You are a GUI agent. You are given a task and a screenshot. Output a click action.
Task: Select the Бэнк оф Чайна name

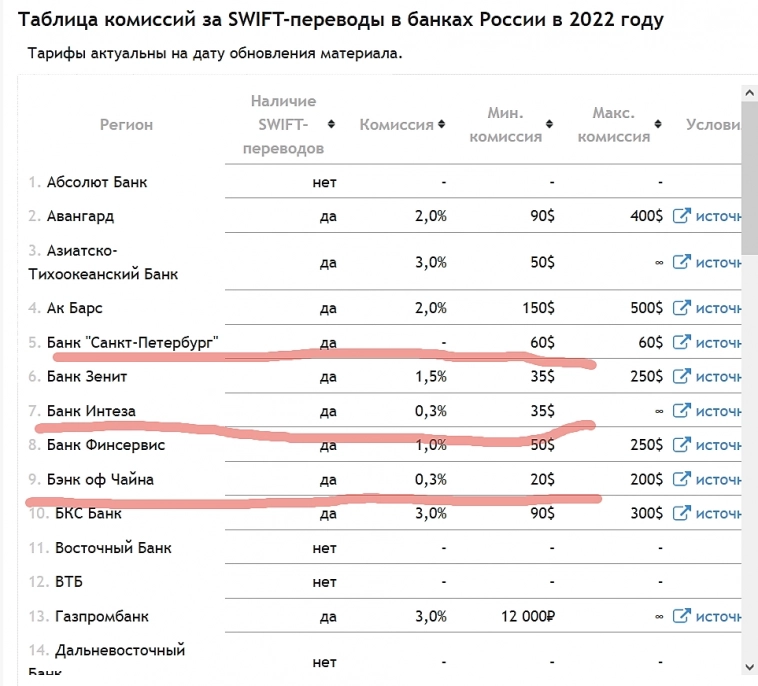(x=100, y=480)
